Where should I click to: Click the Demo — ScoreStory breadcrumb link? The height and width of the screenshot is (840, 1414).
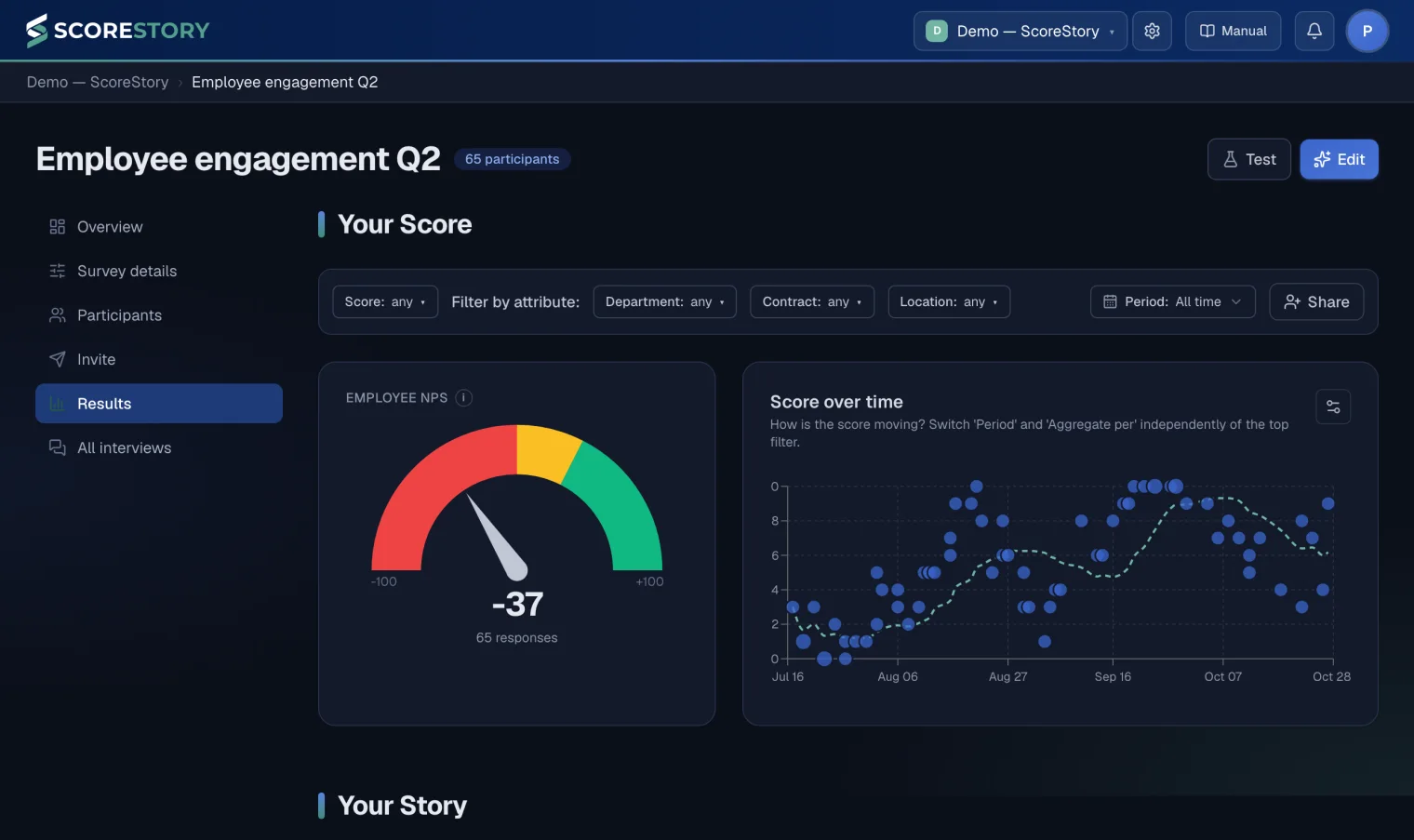point(98,82)
